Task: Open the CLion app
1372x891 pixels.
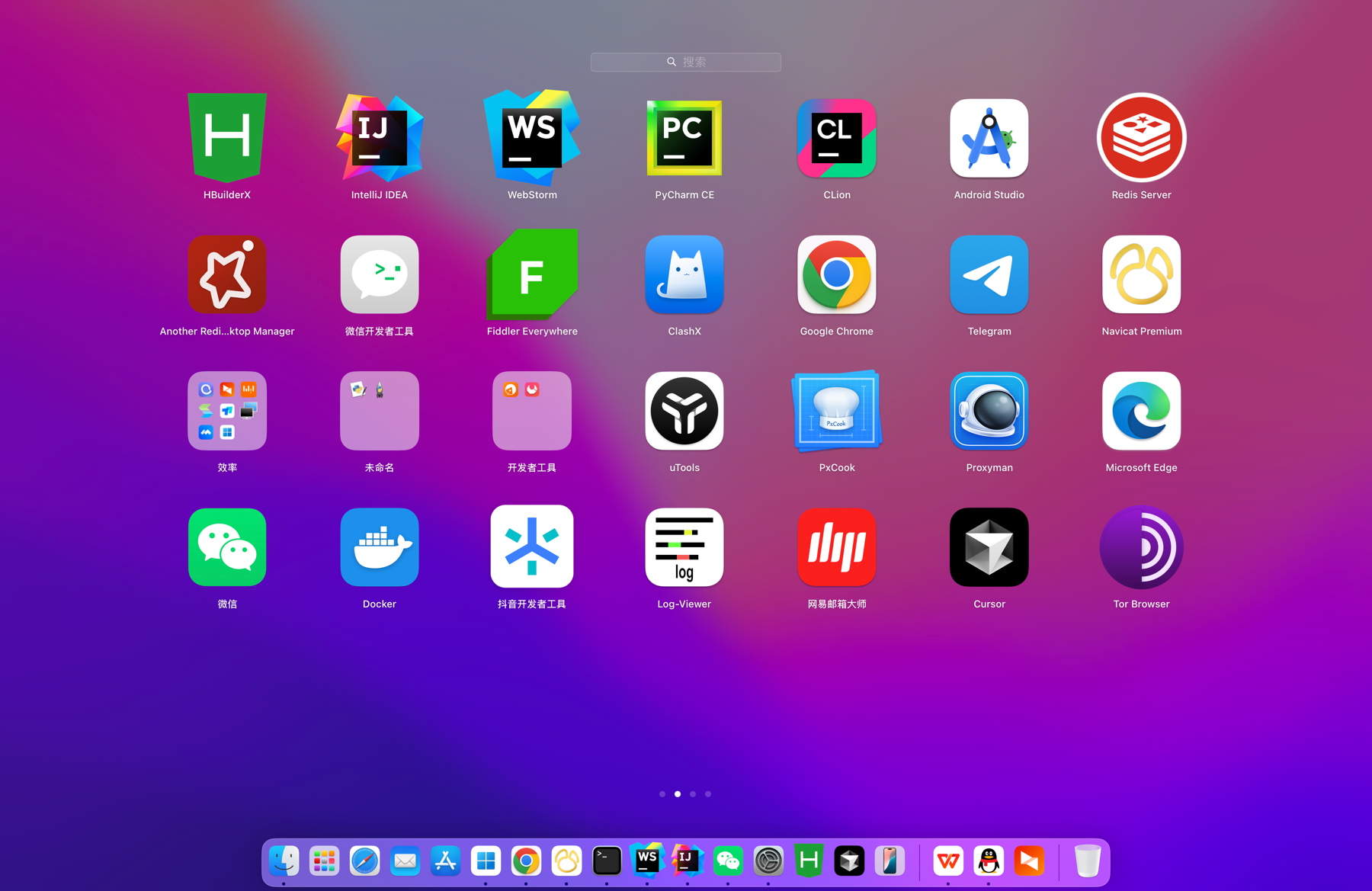Action: [x=837, y=138]
